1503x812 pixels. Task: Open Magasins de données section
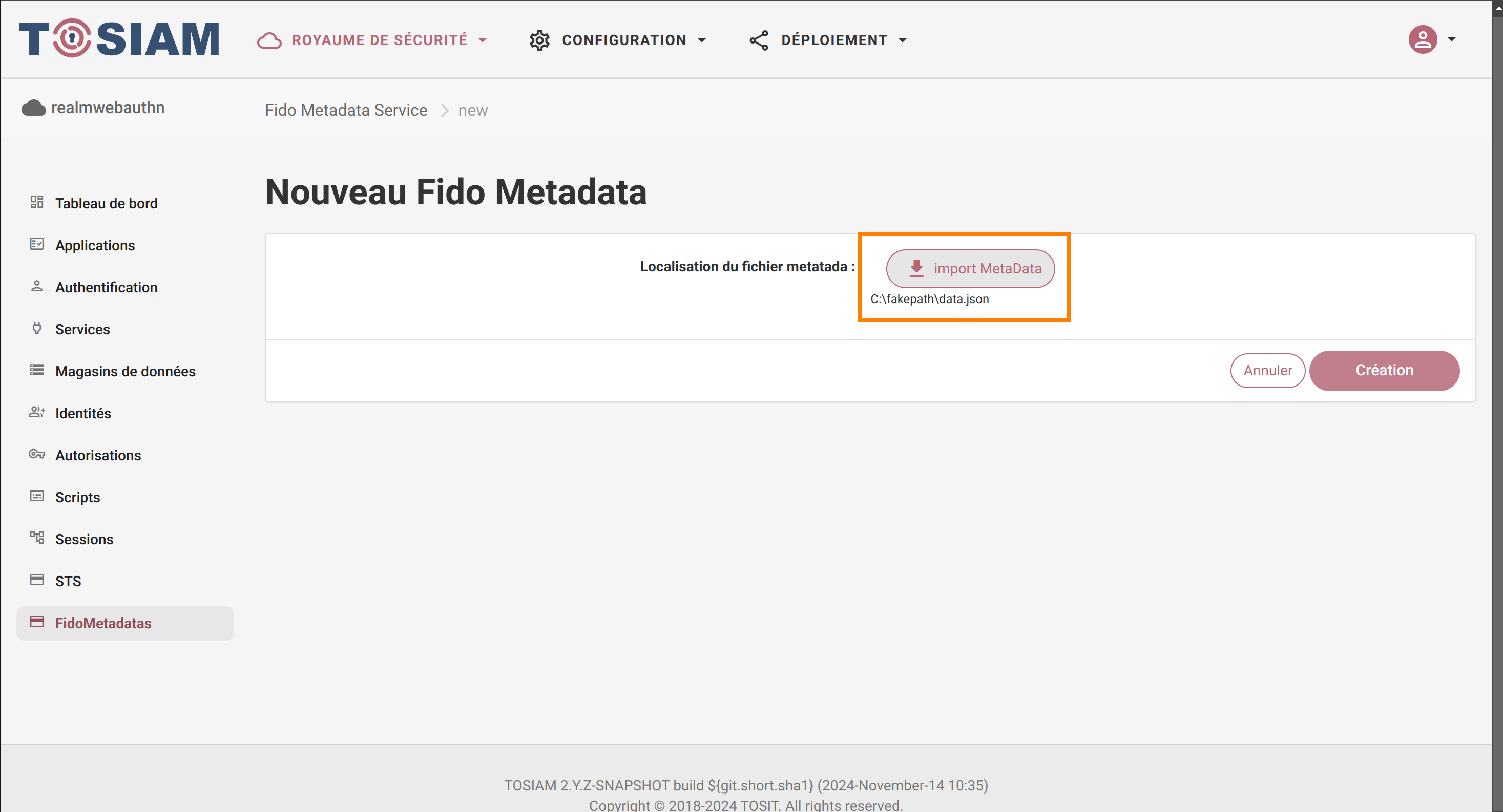click(125, 371)
